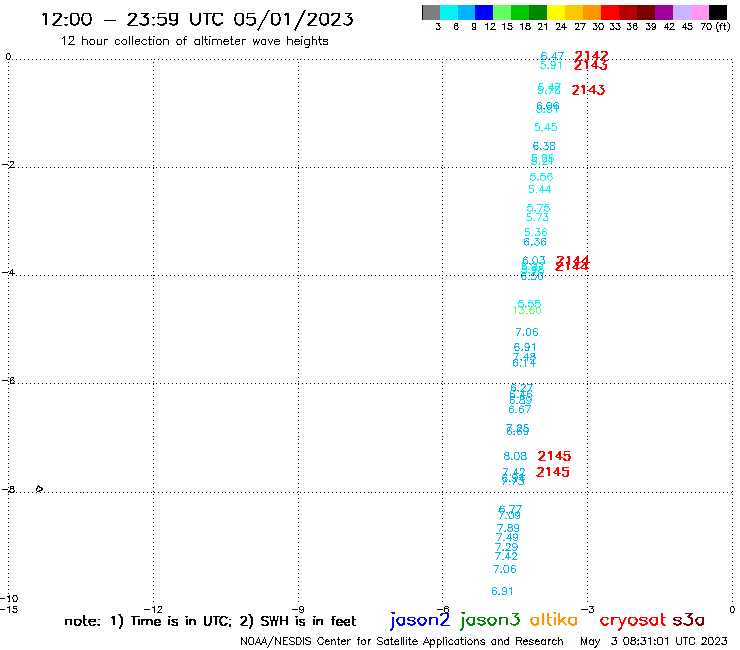Click the 5.45 wave height value
The height and width of the screenshot is (650, 740).
[546, 127]
